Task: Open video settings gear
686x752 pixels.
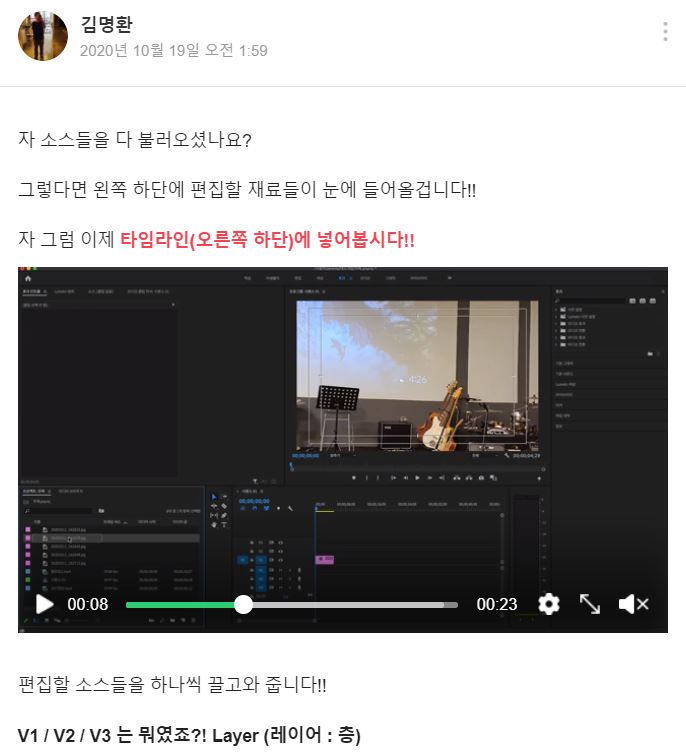Action: point(548,604)
